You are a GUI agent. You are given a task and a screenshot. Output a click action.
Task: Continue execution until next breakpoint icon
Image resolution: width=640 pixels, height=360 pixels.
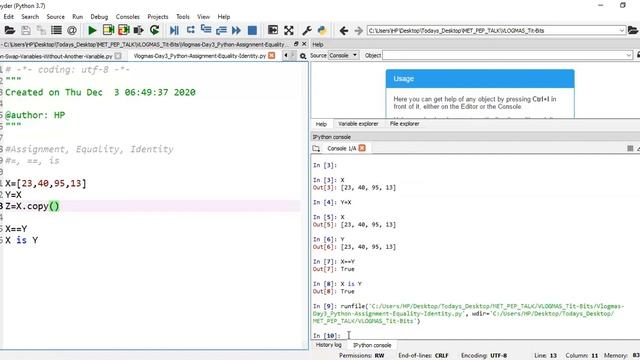pyautogui.click(x=236, y=30)
